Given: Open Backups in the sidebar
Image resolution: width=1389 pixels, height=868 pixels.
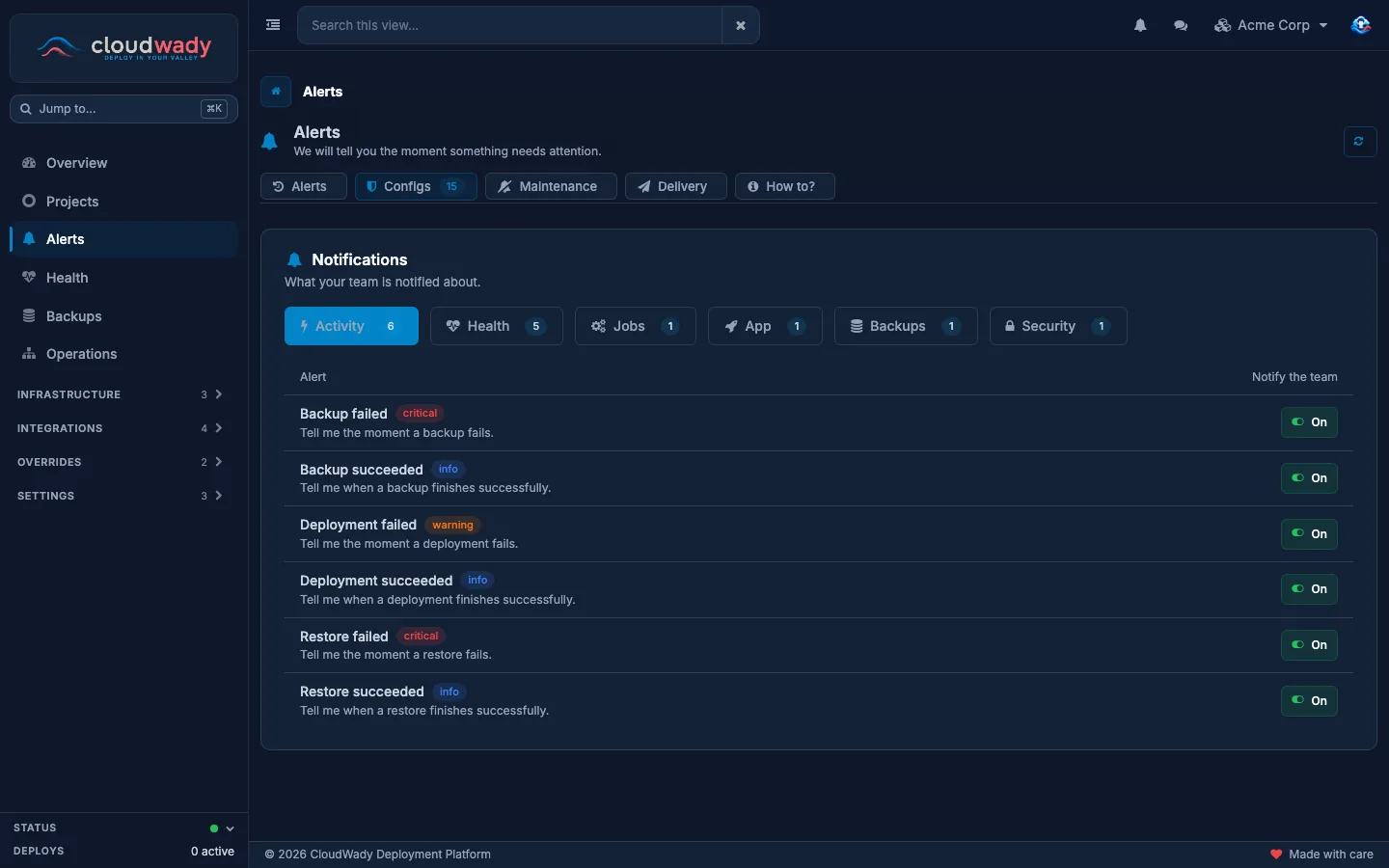Looking at the screenshot, I should 123,316.
